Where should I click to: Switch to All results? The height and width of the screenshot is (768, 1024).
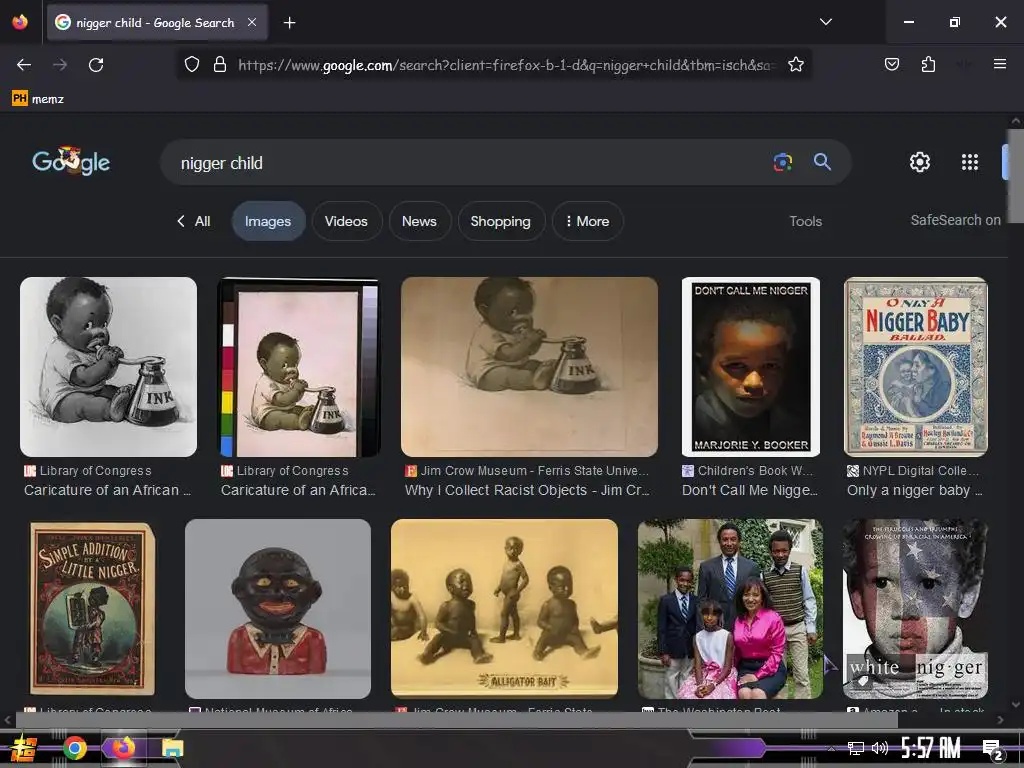click(194, 221)
